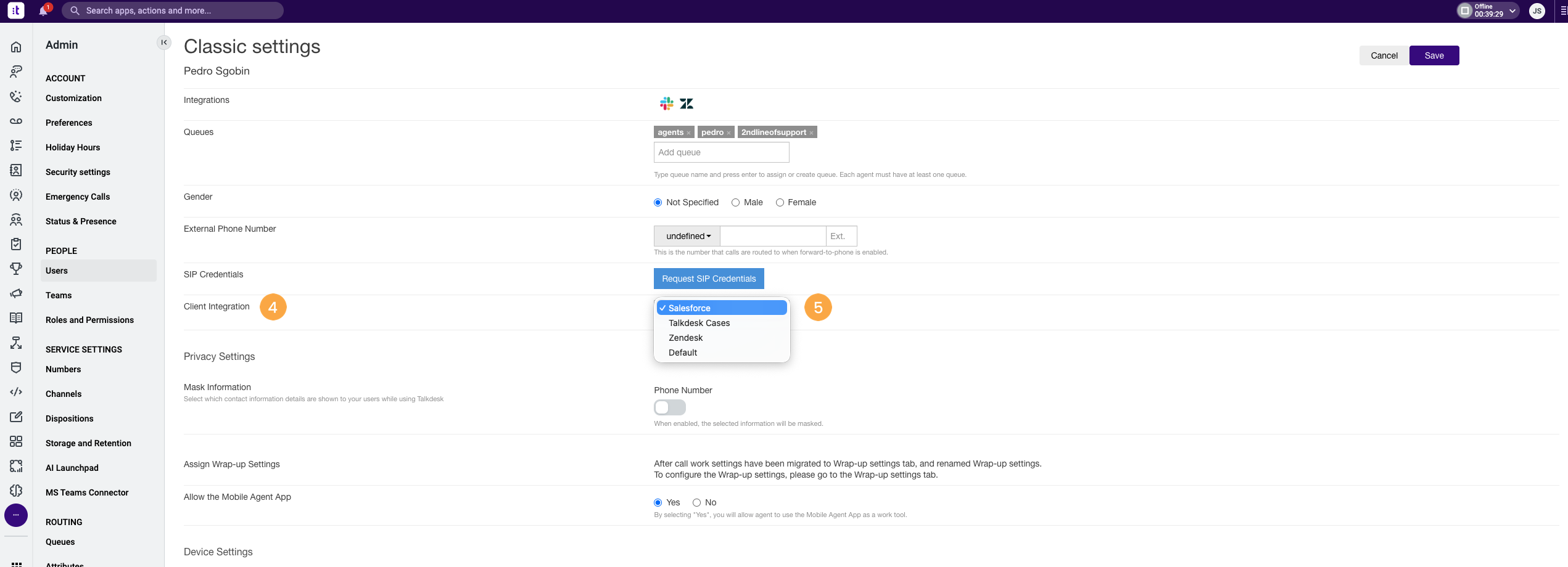Open the undefined country code dropdown
The width and height of the screenshot is (1568, 567).
[x=687, y=236]
